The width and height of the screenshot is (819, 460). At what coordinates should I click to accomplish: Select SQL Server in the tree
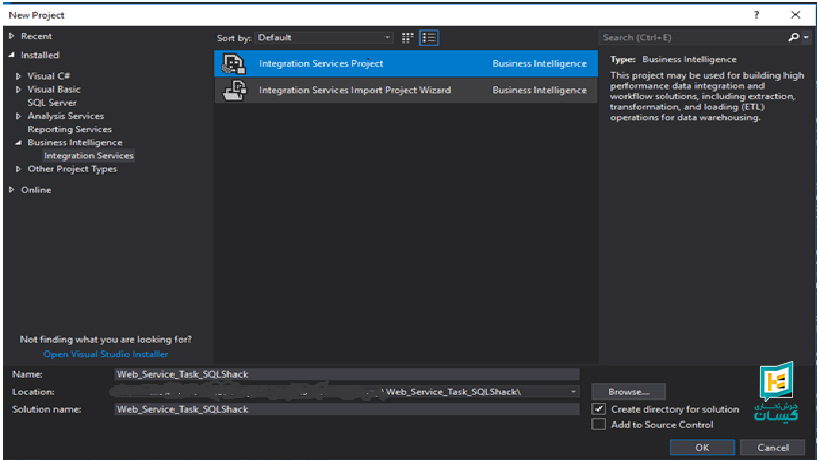52,103
